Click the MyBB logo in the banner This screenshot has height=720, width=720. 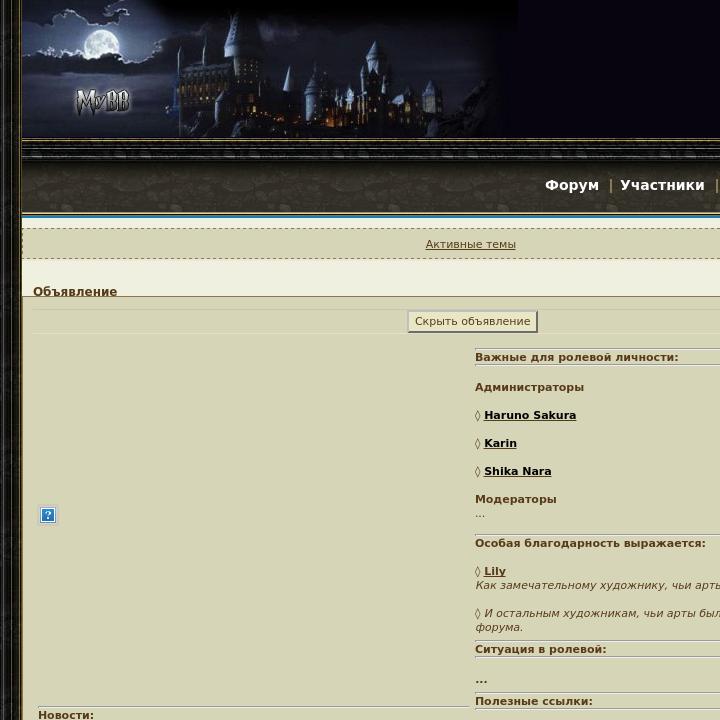(x=103, y=102)
